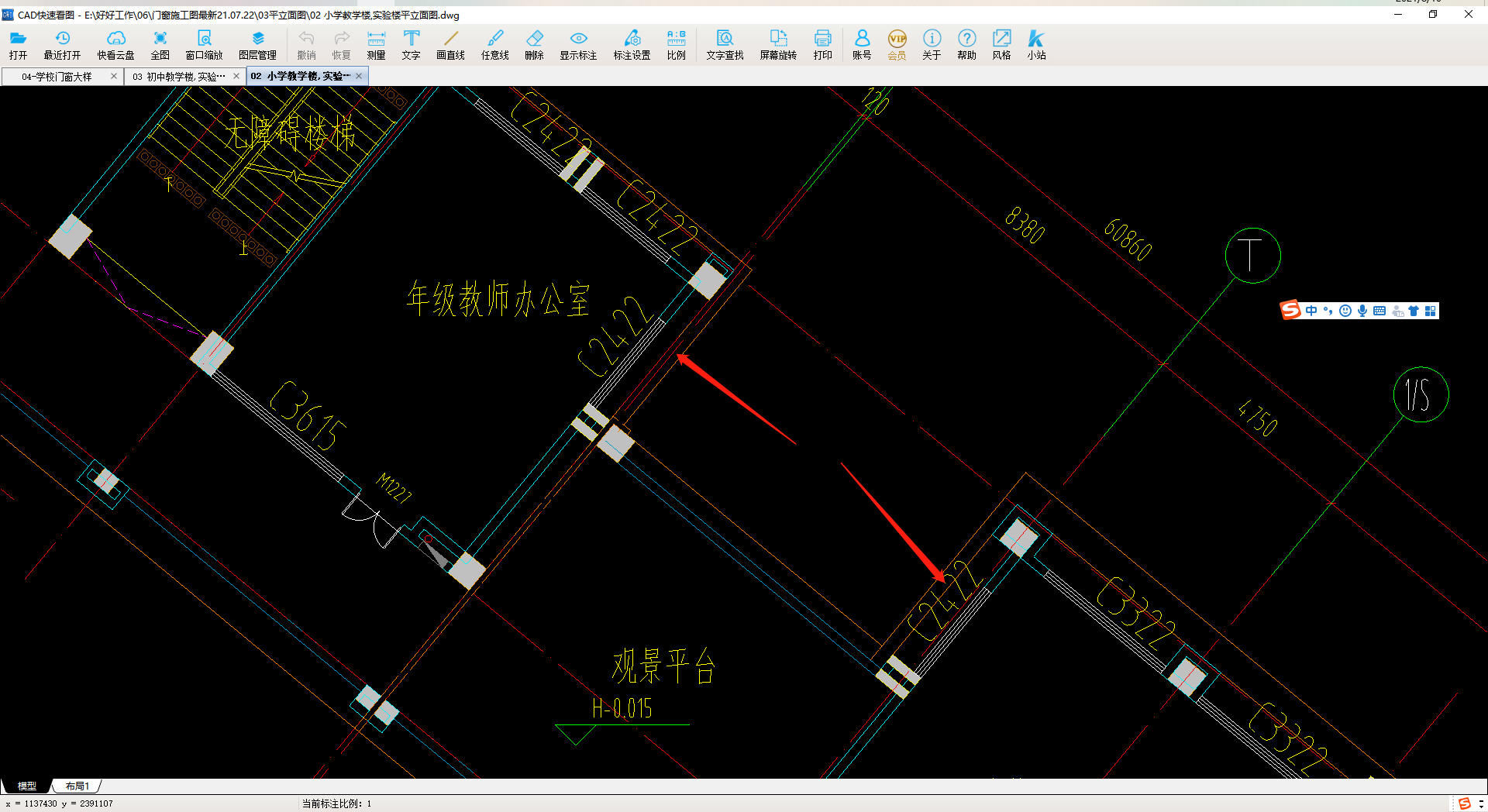Click the H-0.015 elevation label
Viewport: 1488px width, 812px height.
622,708
